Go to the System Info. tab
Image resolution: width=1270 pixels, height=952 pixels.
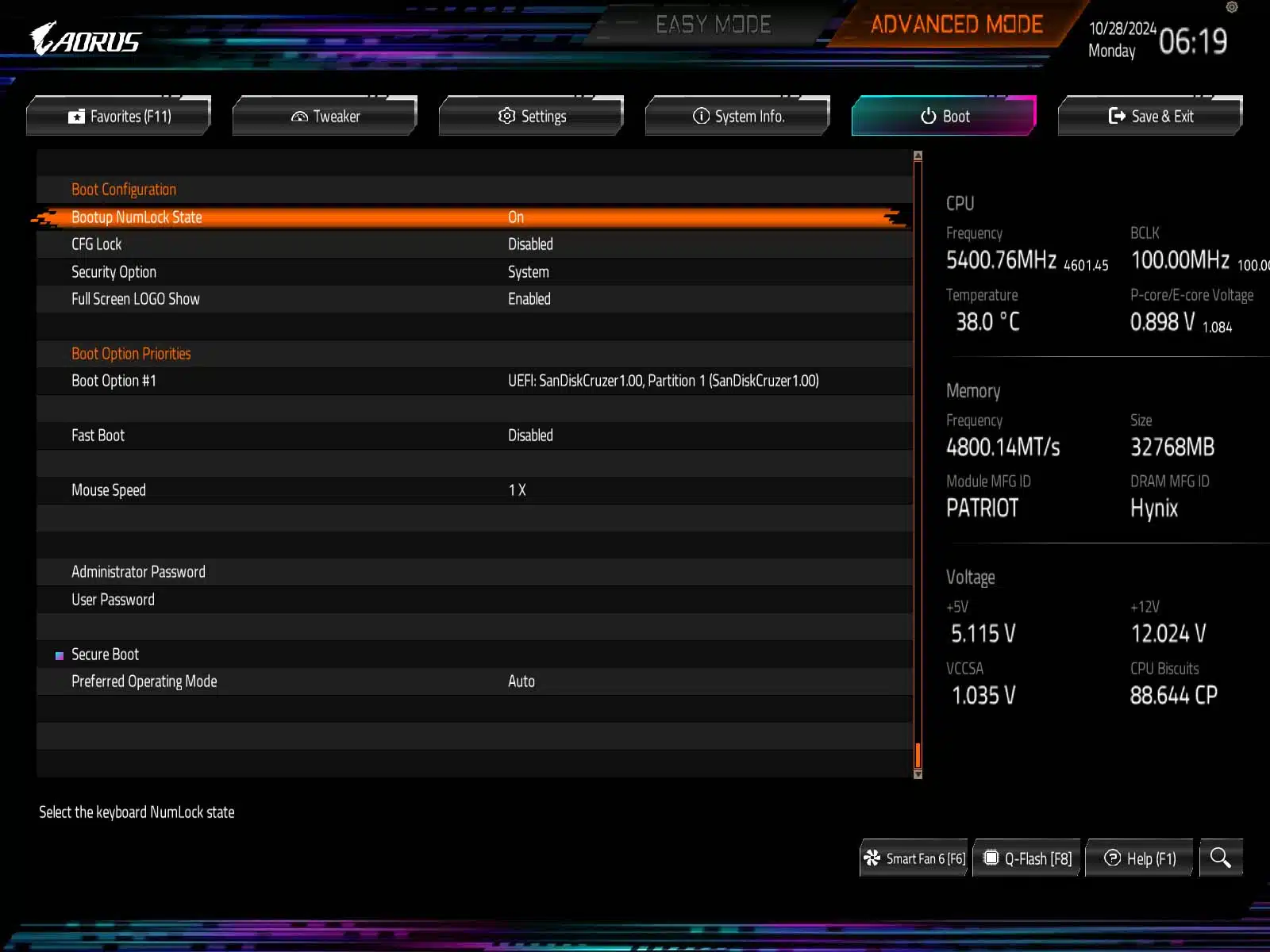737,116
